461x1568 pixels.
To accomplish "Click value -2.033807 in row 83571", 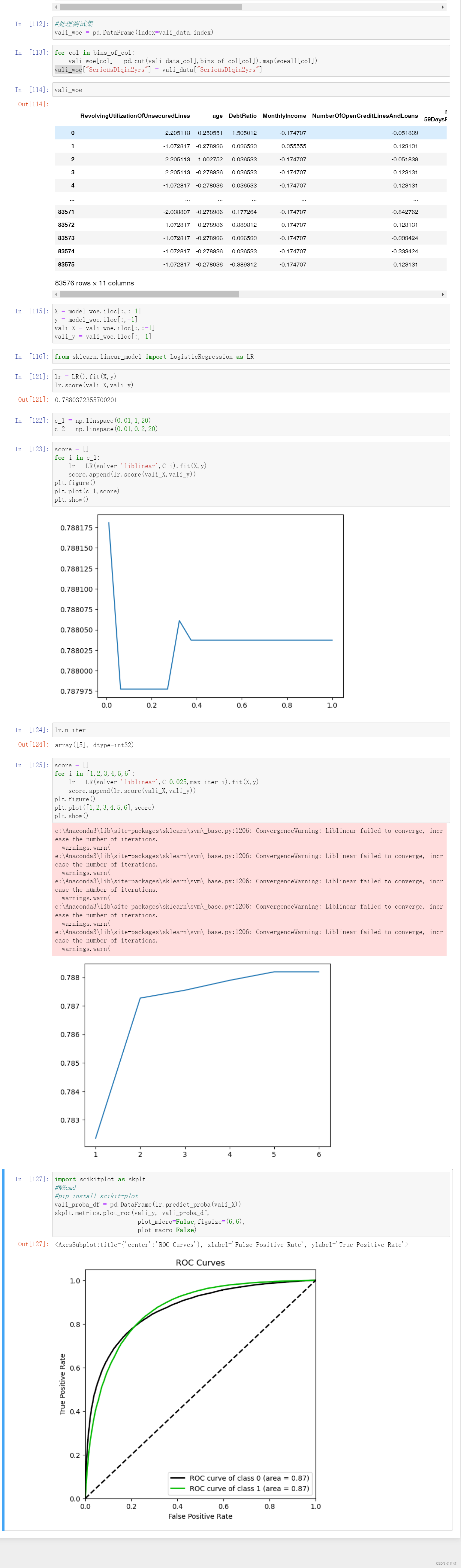I will (x=176, y=212).
